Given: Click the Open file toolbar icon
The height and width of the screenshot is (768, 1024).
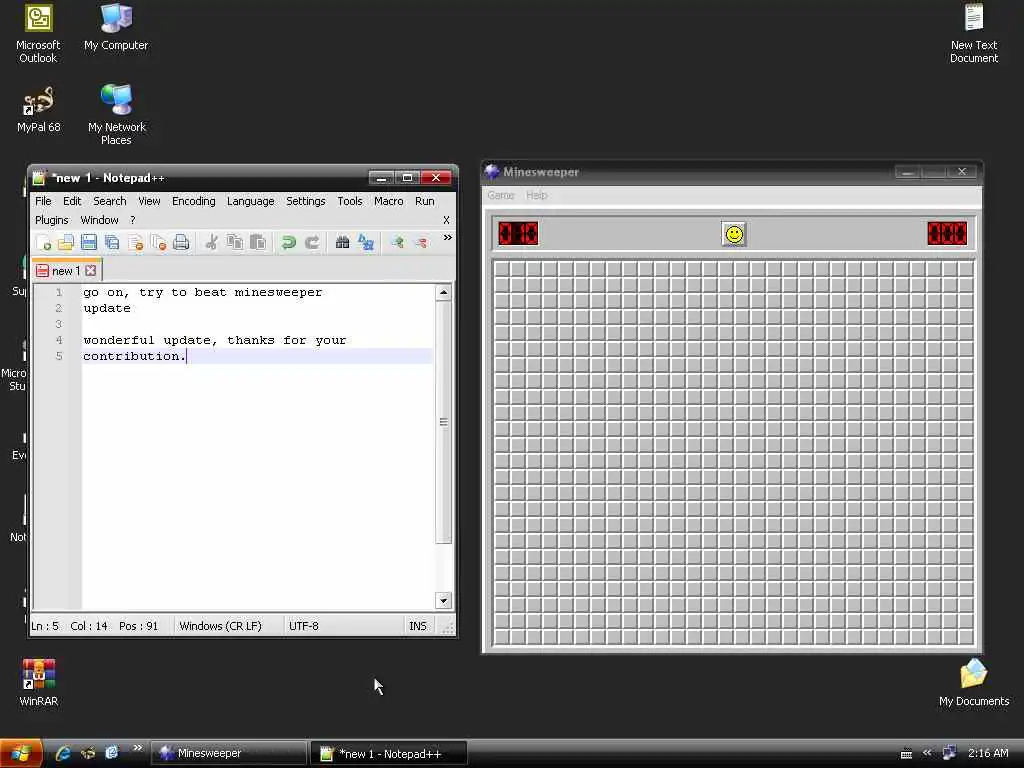Looking at the screenshot, I should click(x=66, y=243).
